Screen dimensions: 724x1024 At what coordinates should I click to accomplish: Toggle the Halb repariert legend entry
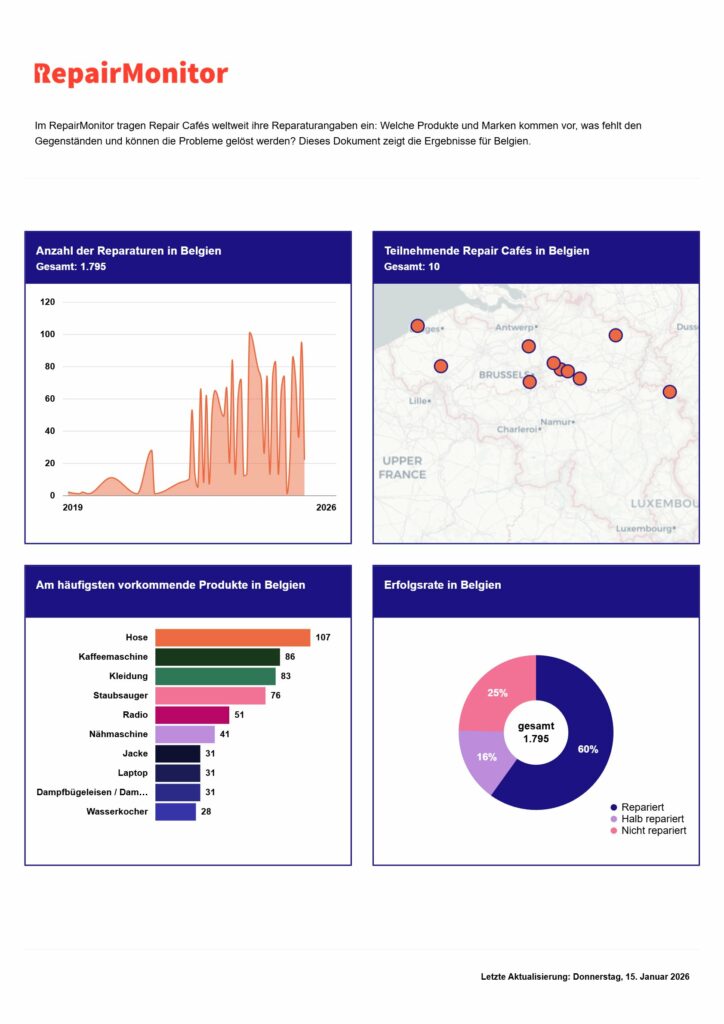click(652, 818)
